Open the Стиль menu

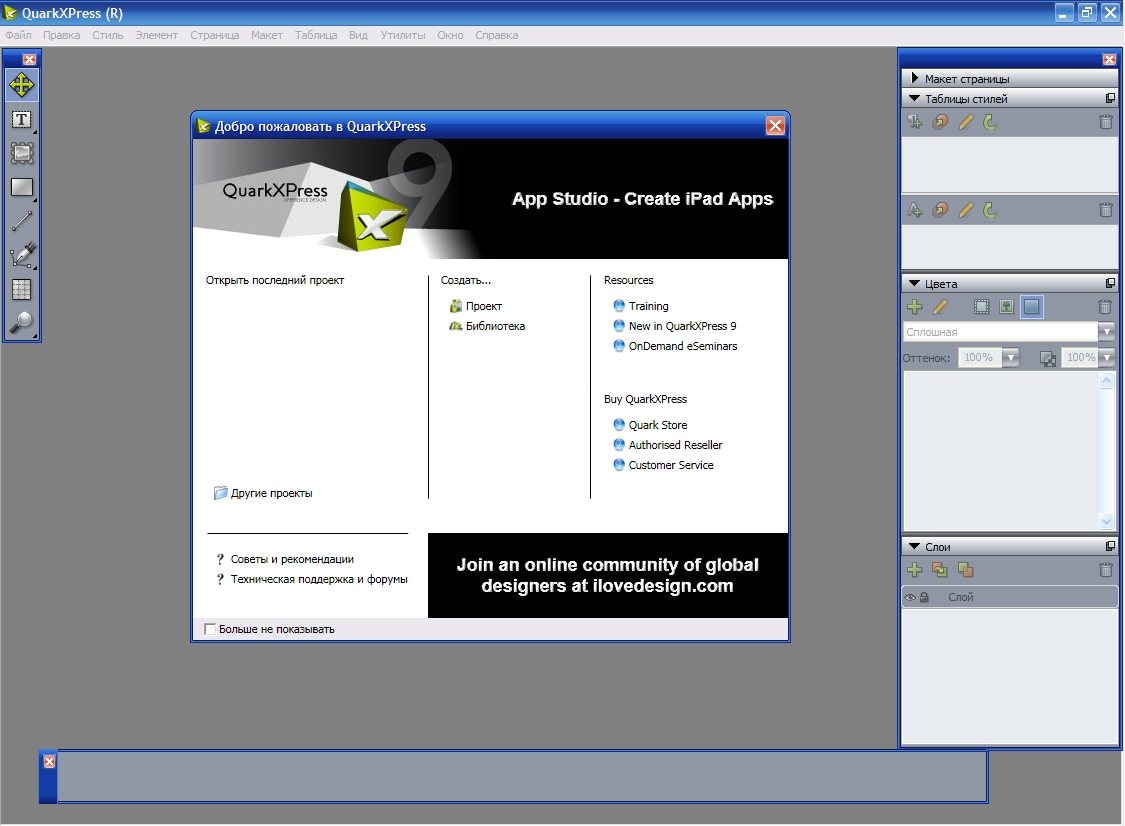pyautogui.click(x=108, y=35)
